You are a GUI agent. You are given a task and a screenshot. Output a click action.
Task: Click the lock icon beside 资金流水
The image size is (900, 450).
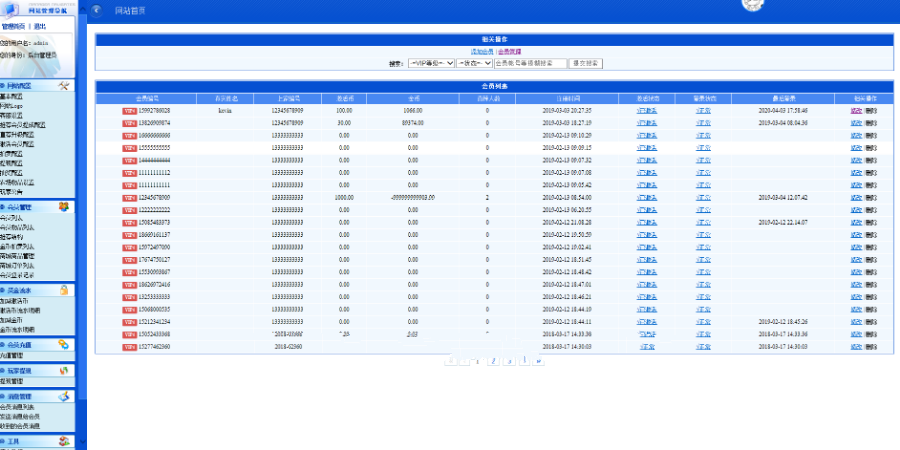[x=63, y=290]
